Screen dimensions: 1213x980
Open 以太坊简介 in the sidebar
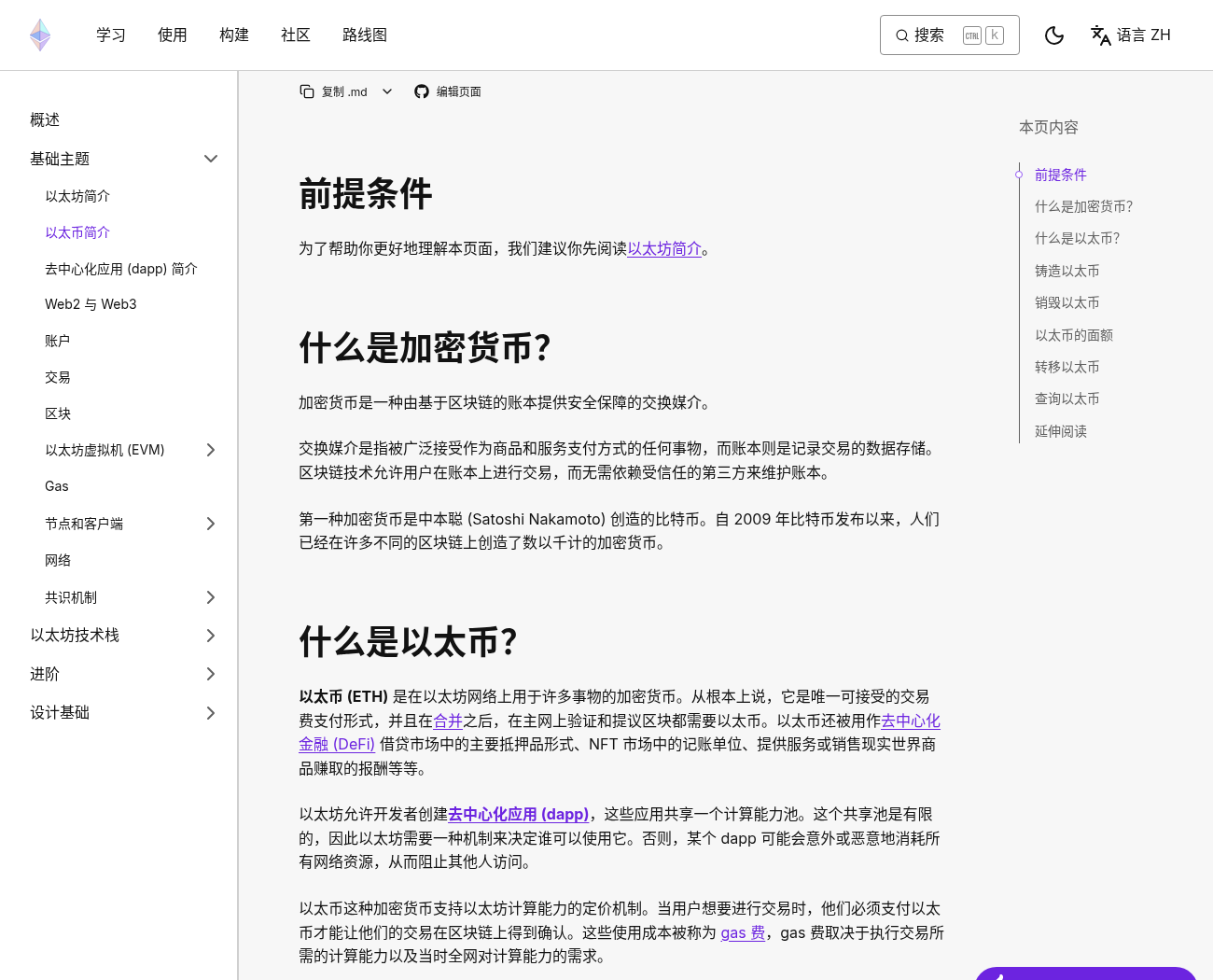(77, 196)
